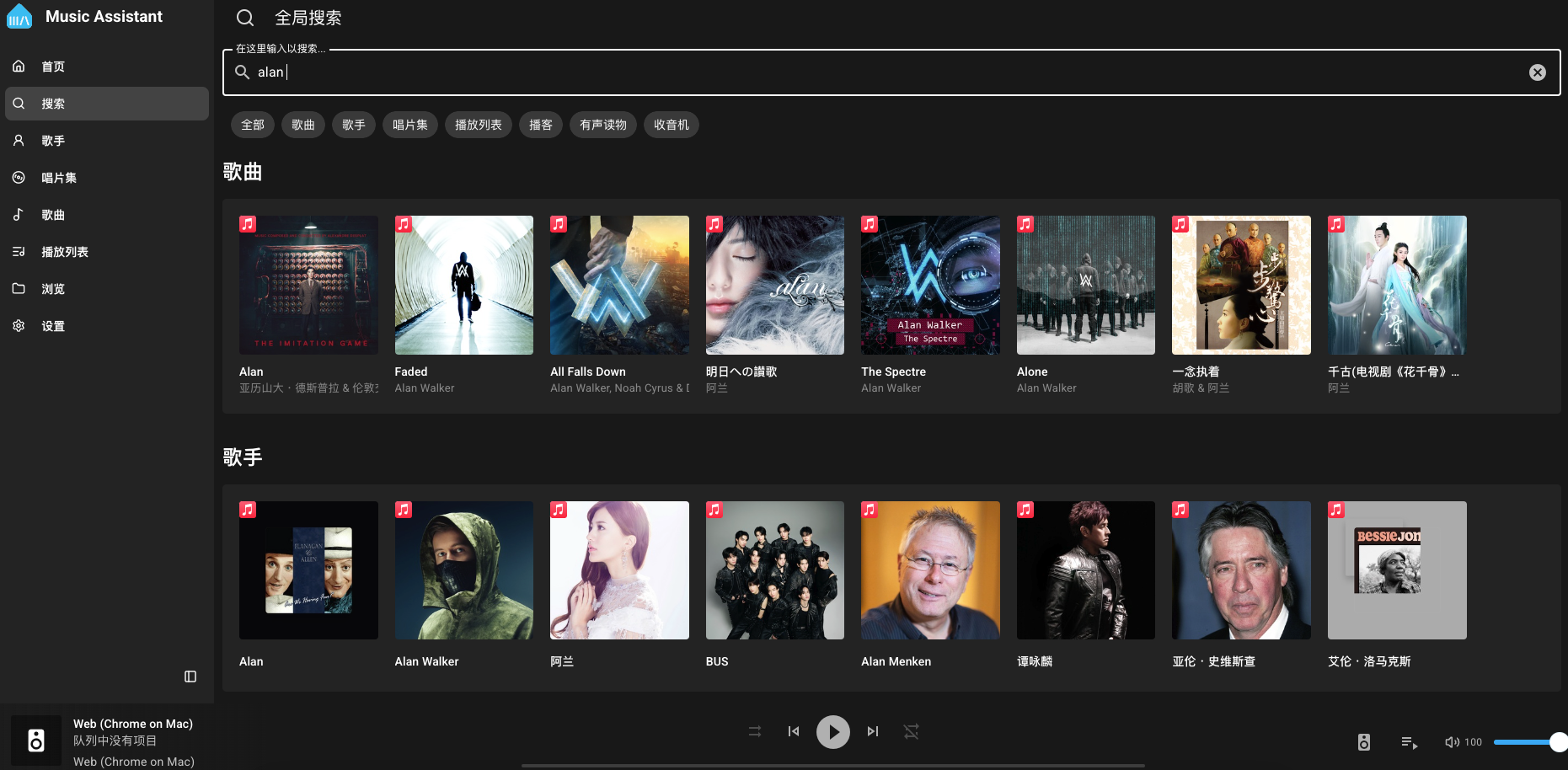Collapse the sidebar panel
This screenshot has height=770, width=1568.
[190, 676]
